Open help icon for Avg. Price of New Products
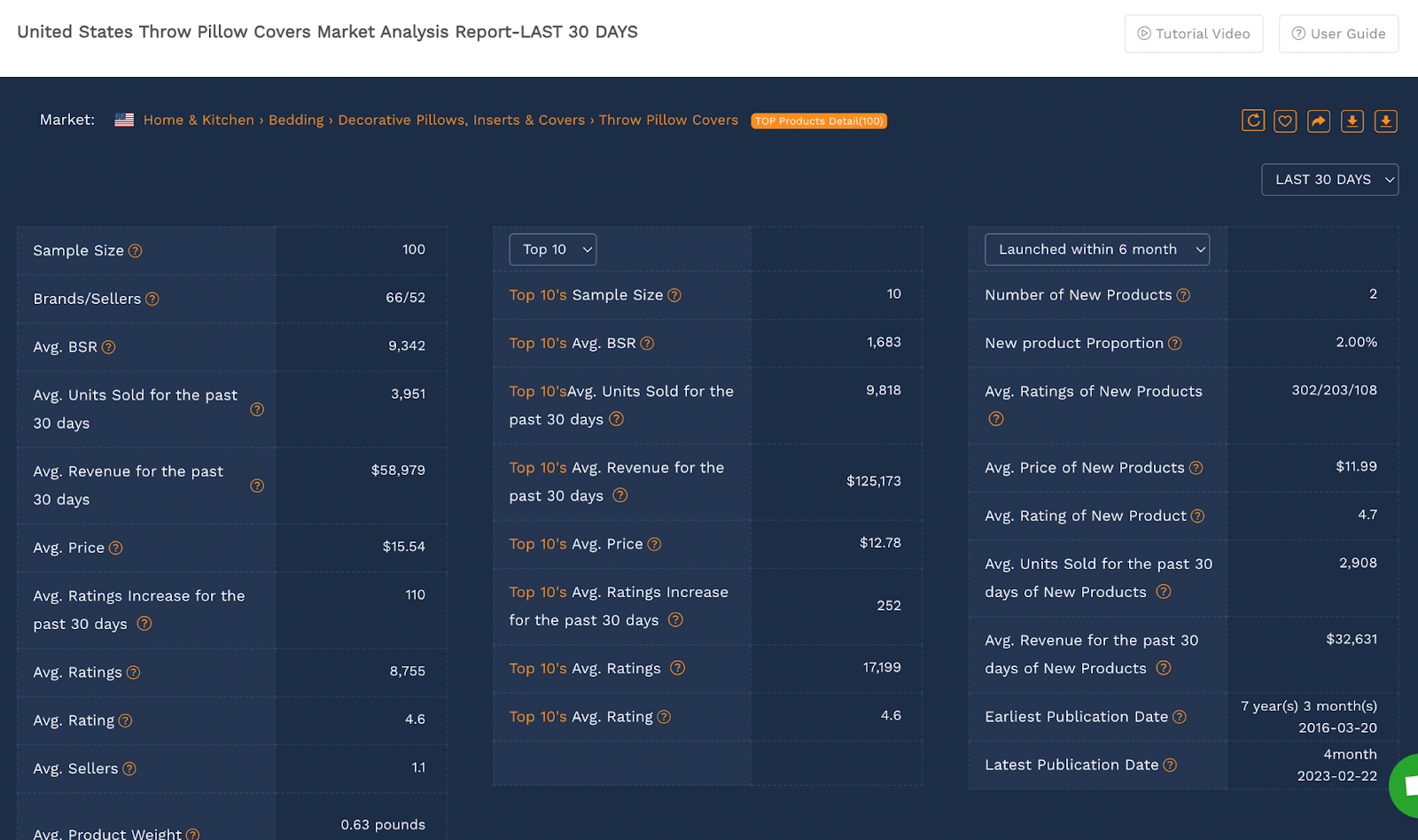The width and height of the screenshot is (1418, 840). click(1196, 468)
